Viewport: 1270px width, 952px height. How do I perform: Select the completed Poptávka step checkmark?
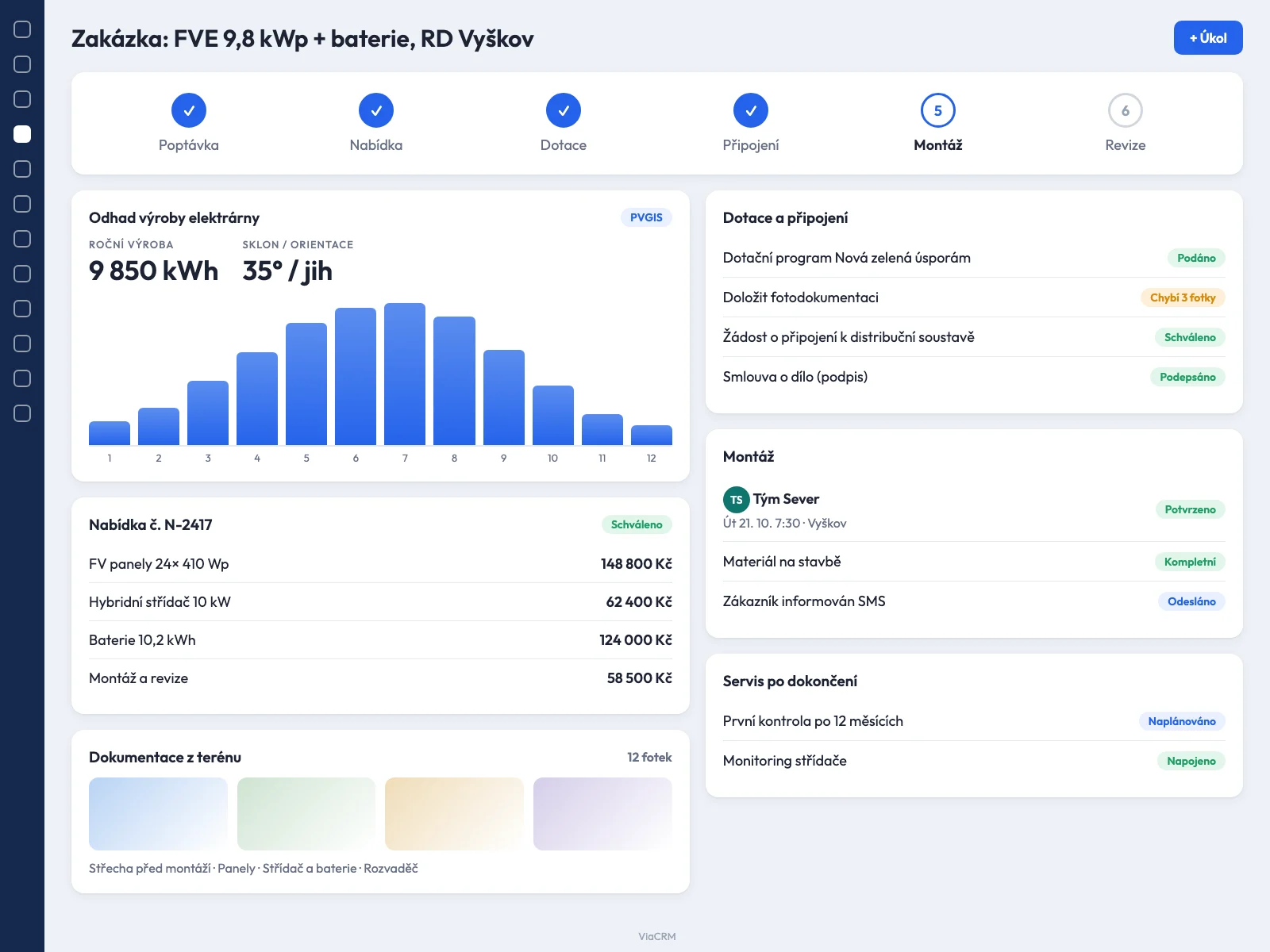[x=189, y=110]
